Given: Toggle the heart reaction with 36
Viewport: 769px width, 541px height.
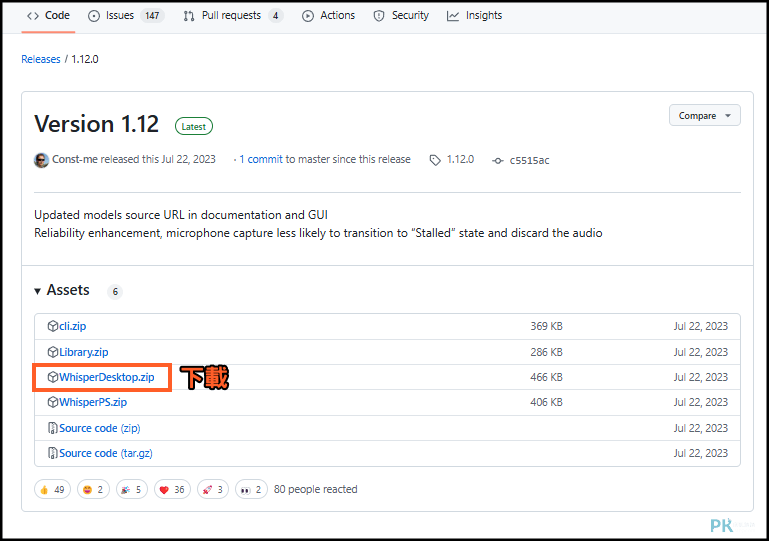Looking at the screenshot, I should coord(172,489).
